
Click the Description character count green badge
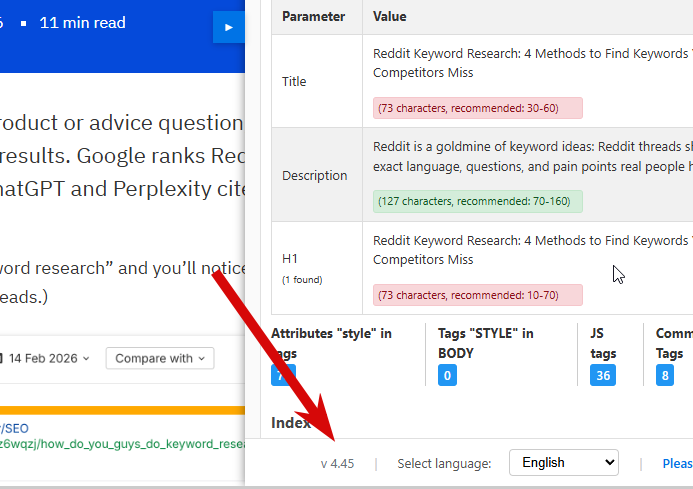(x=478, y=201)
